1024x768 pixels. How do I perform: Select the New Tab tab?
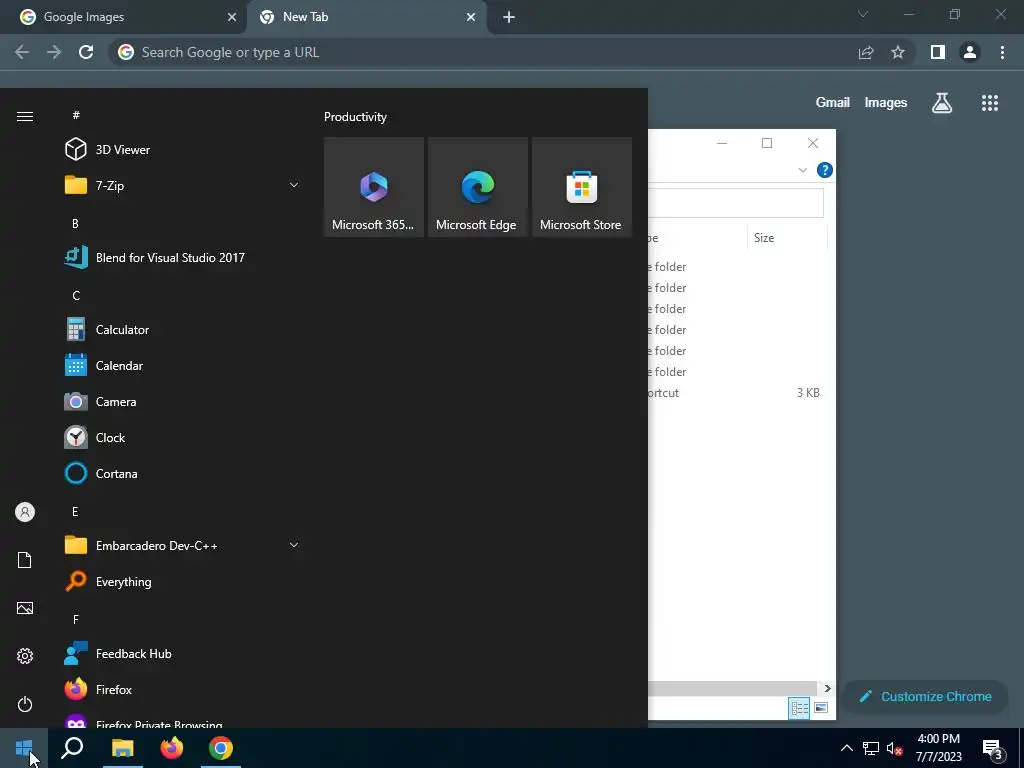tap(364, 17)
